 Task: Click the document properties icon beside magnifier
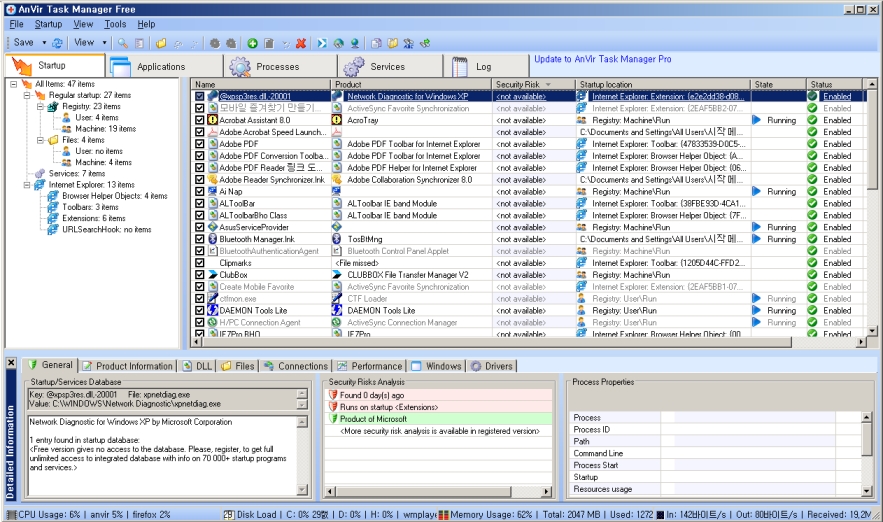tap(139, 43)
